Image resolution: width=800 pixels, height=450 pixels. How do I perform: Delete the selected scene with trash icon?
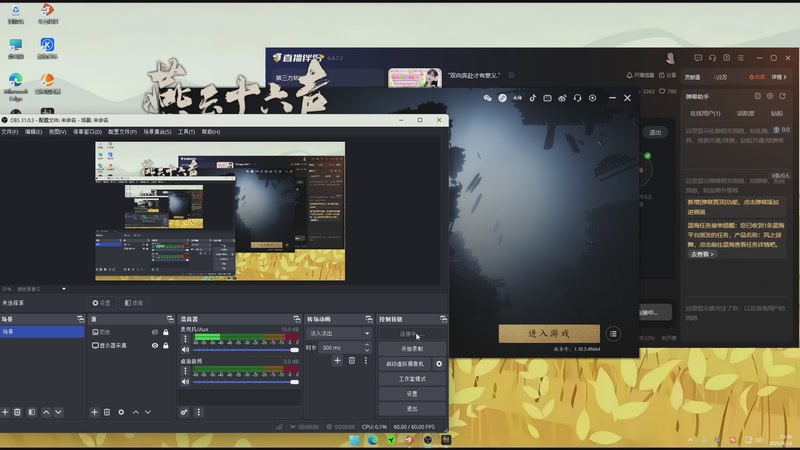click(x=17, y=412)
